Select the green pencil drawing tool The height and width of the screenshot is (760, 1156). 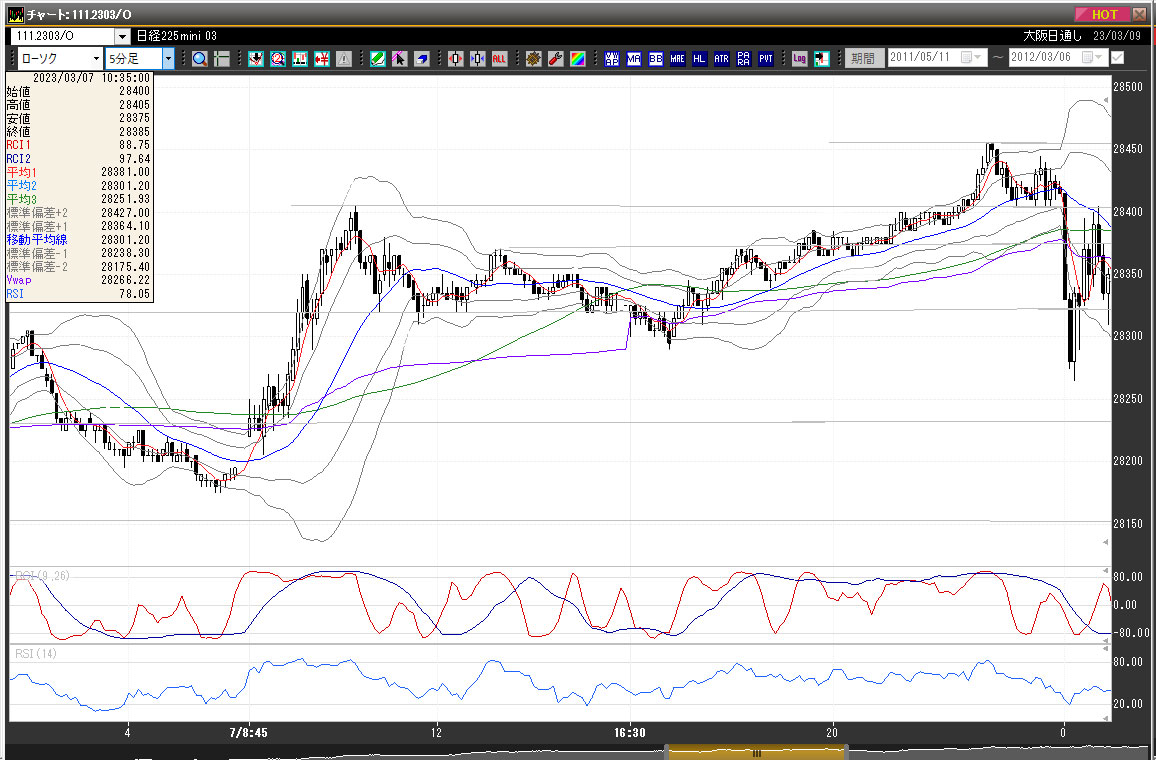(377, 59)
